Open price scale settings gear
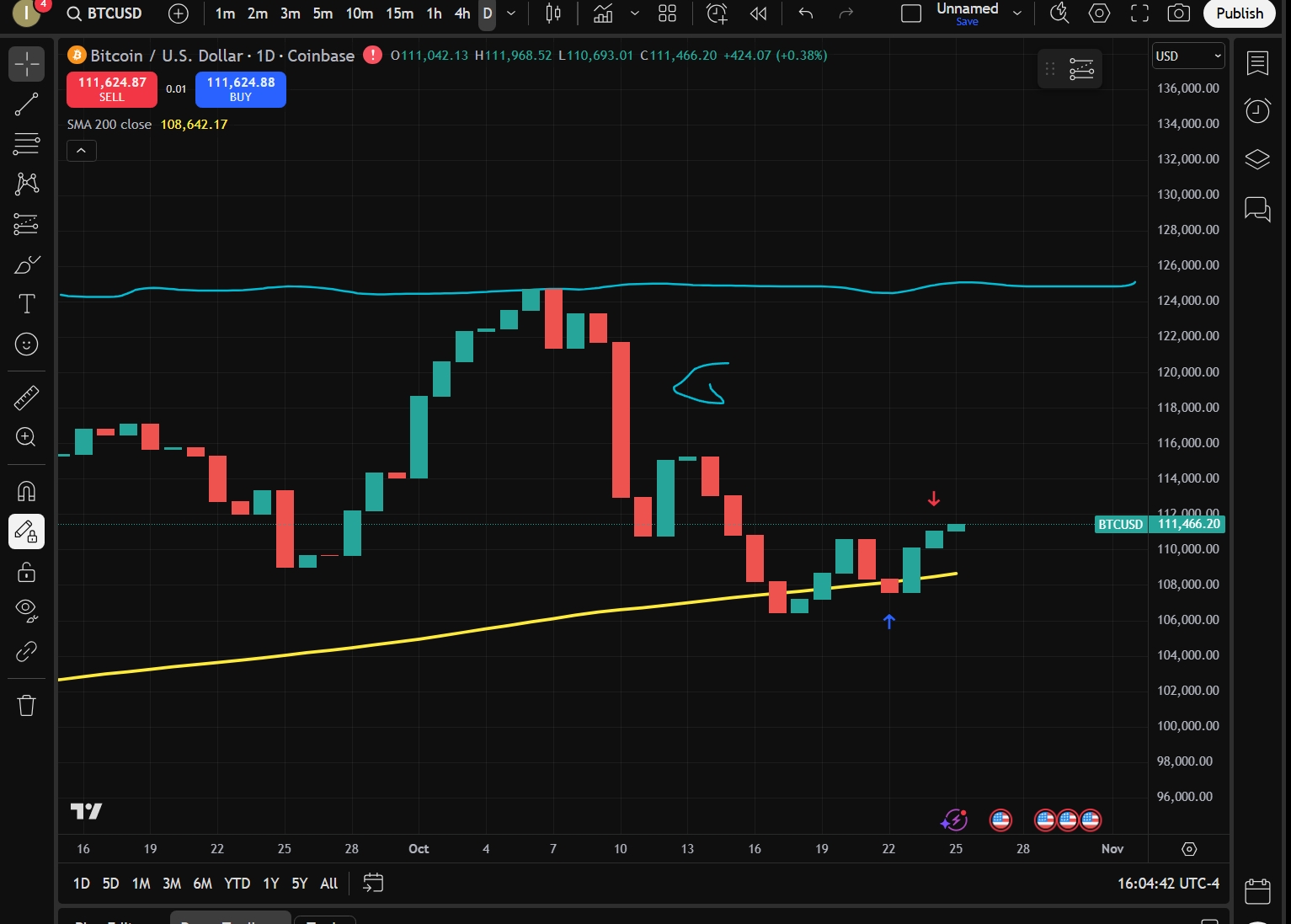The height and width of the screenshot is (924, 1291). click(1189, 849)
